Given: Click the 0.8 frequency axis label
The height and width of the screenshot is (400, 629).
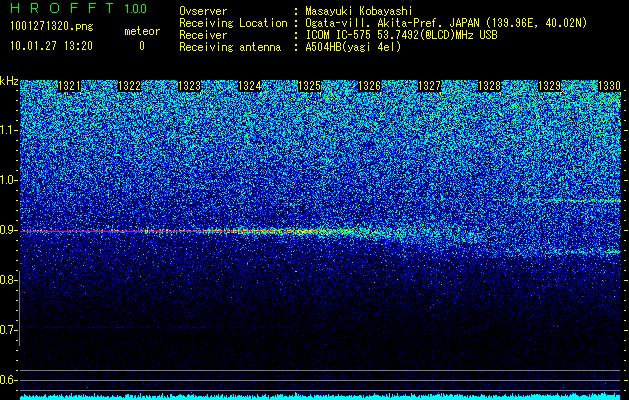Looking at the screenshot, I should (9, 280).
